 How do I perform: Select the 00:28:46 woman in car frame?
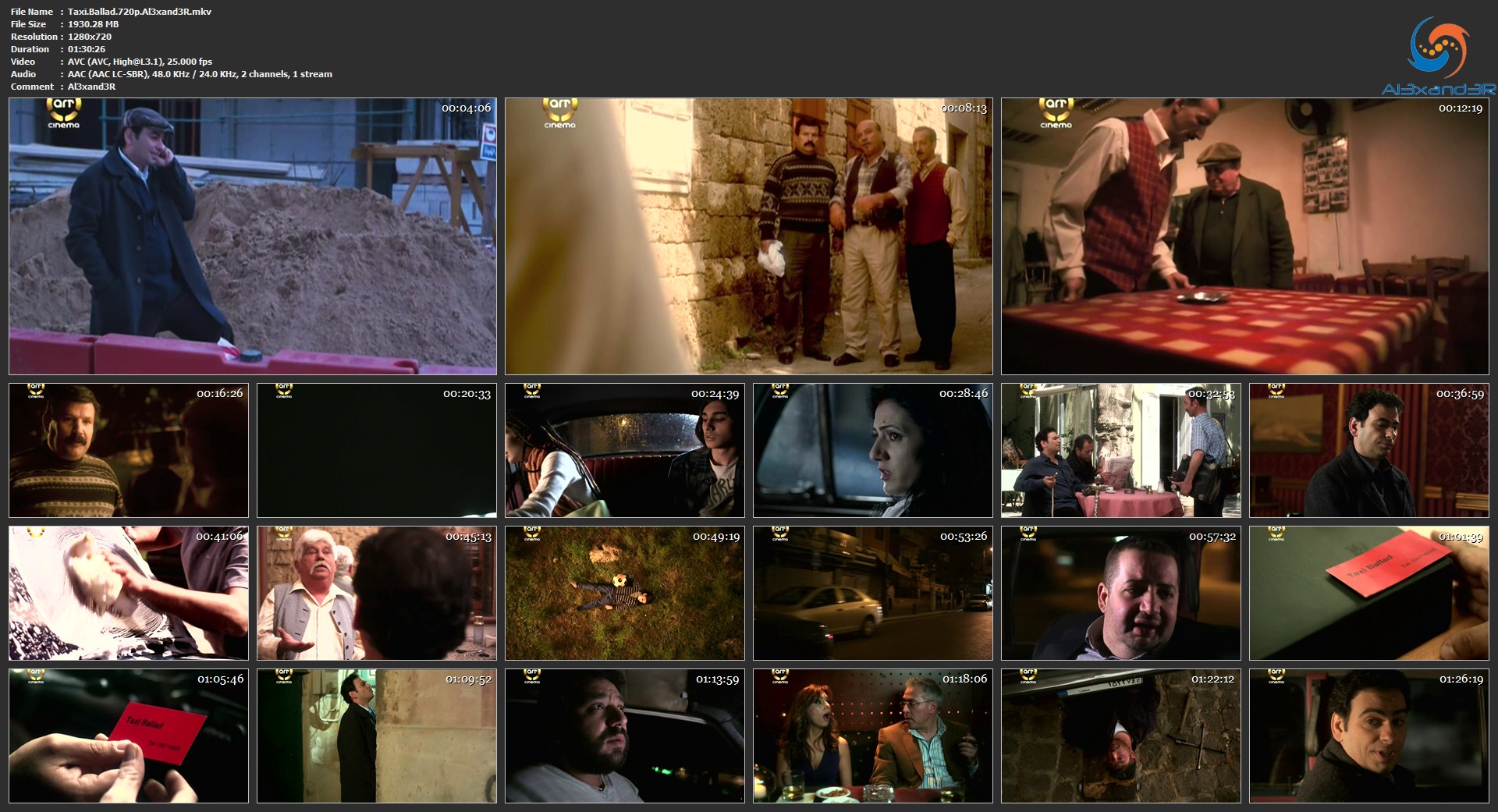pos(873,450)
